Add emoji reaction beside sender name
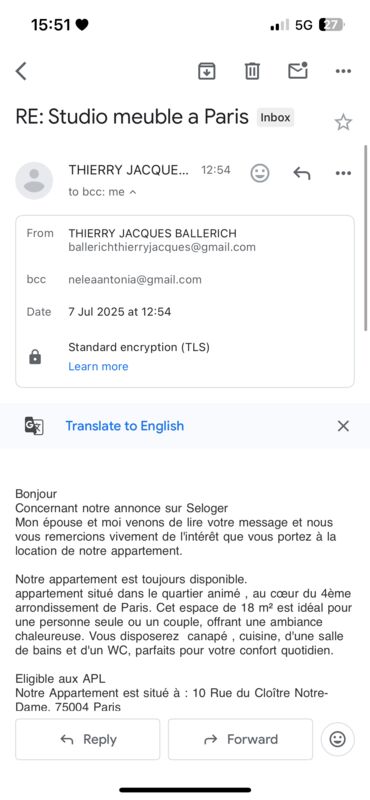 click(x=260, y=173)
